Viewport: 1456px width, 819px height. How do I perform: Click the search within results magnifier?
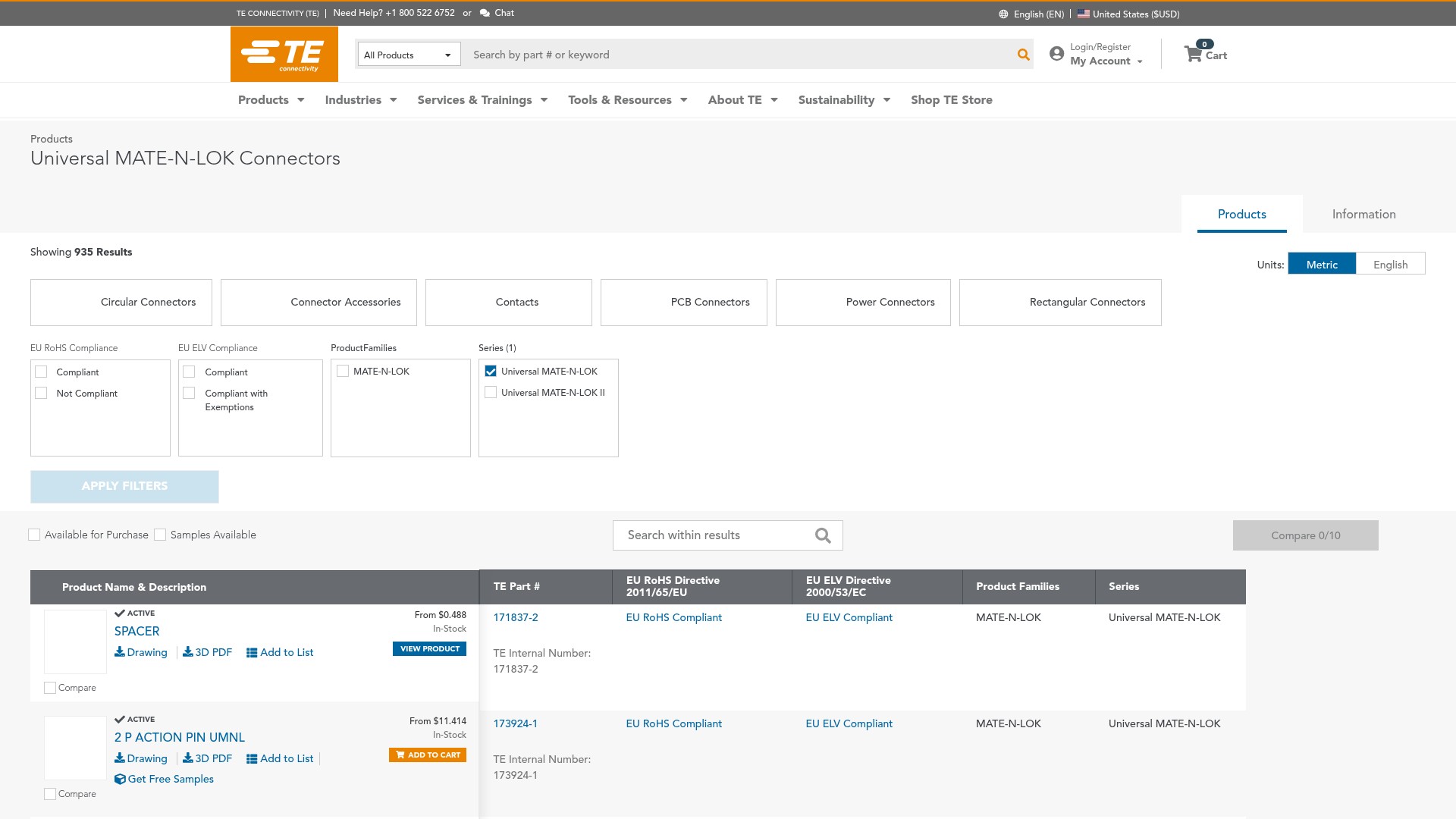823,535
